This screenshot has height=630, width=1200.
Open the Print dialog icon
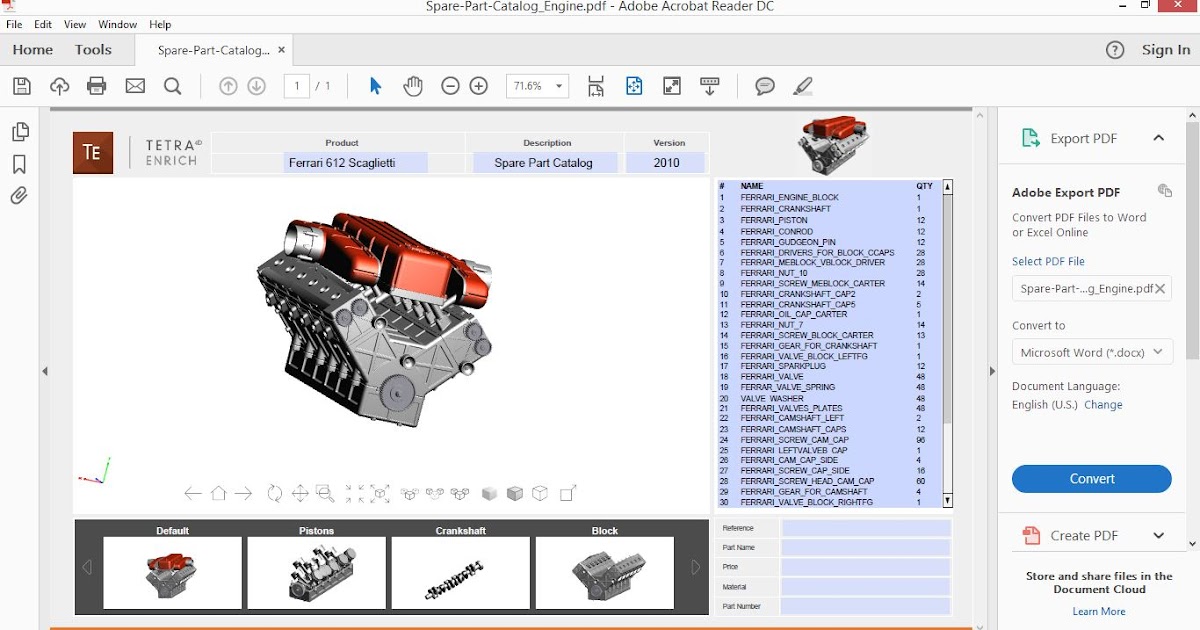(x=96, y=86)
